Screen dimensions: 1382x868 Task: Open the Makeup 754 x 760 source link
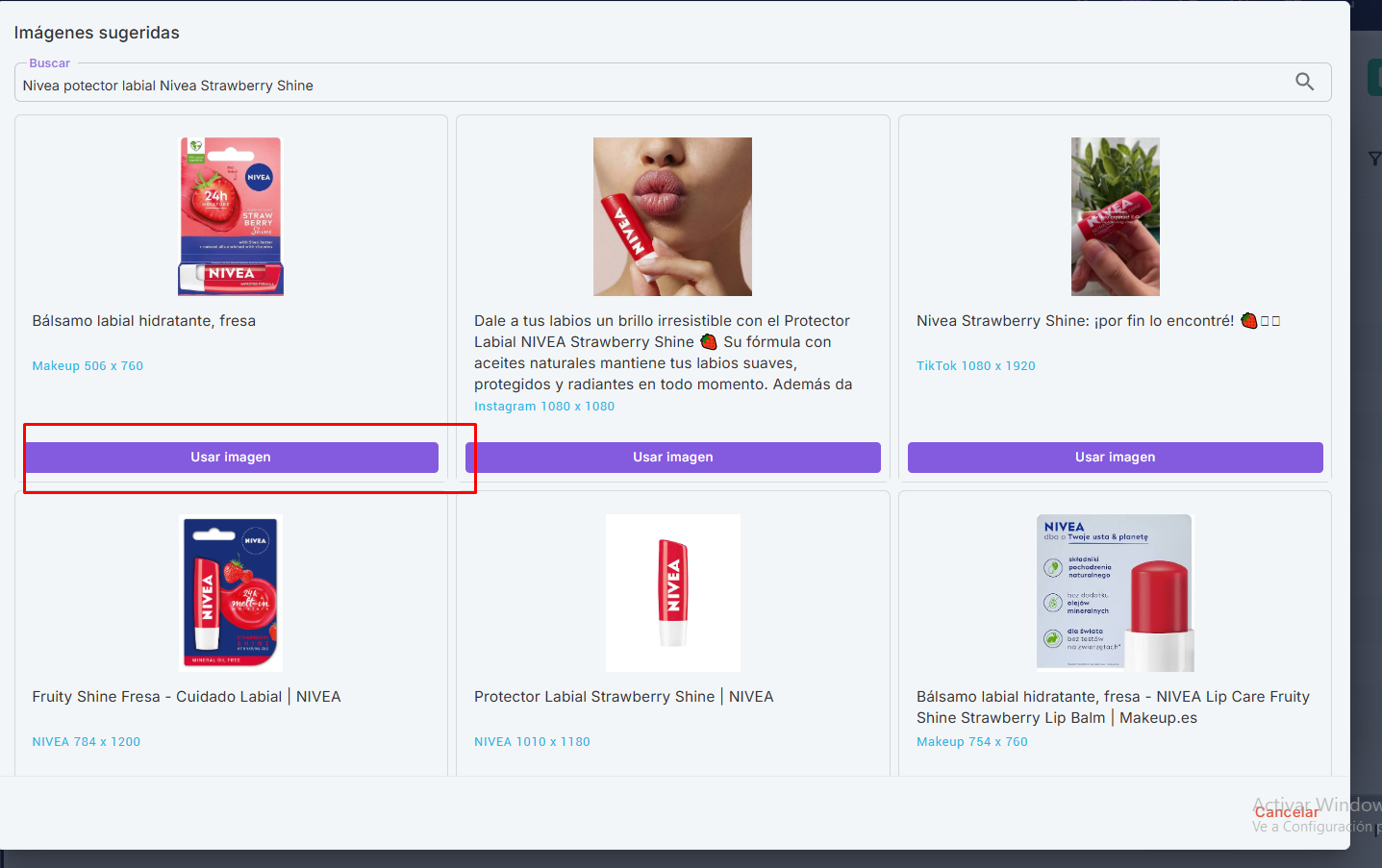[972, 742]
